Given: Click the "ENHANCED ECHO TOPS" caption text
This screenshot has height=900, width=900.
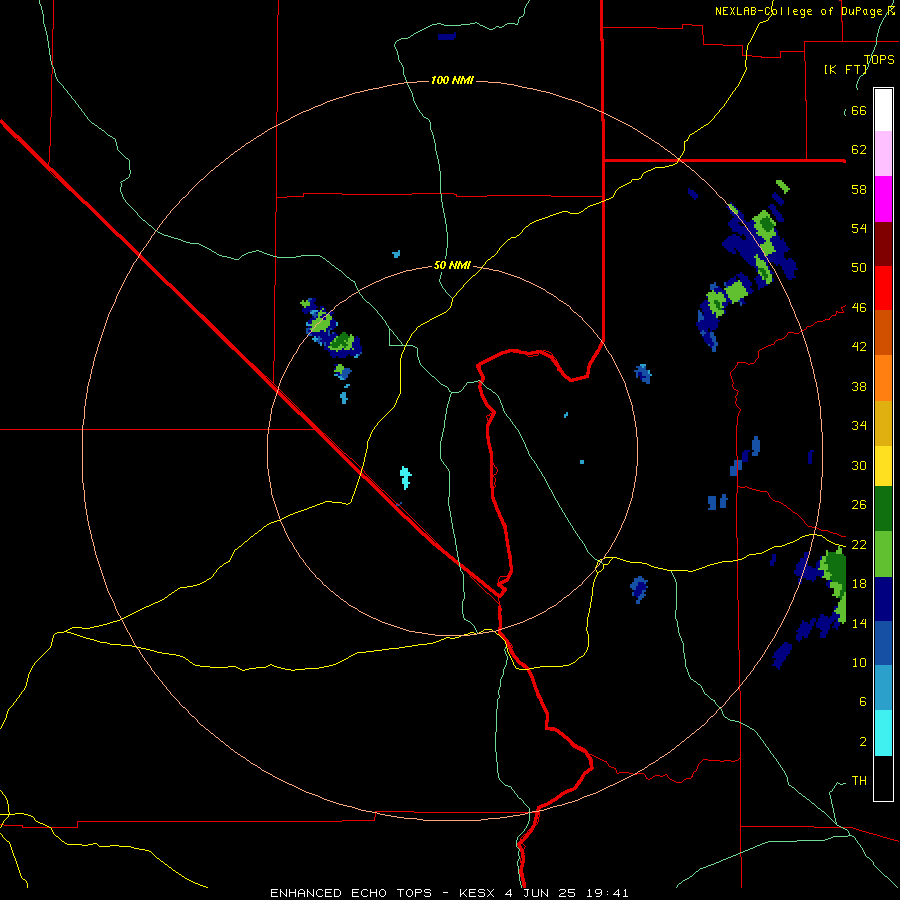Looking at the screenshot, I should coord(351,893).
